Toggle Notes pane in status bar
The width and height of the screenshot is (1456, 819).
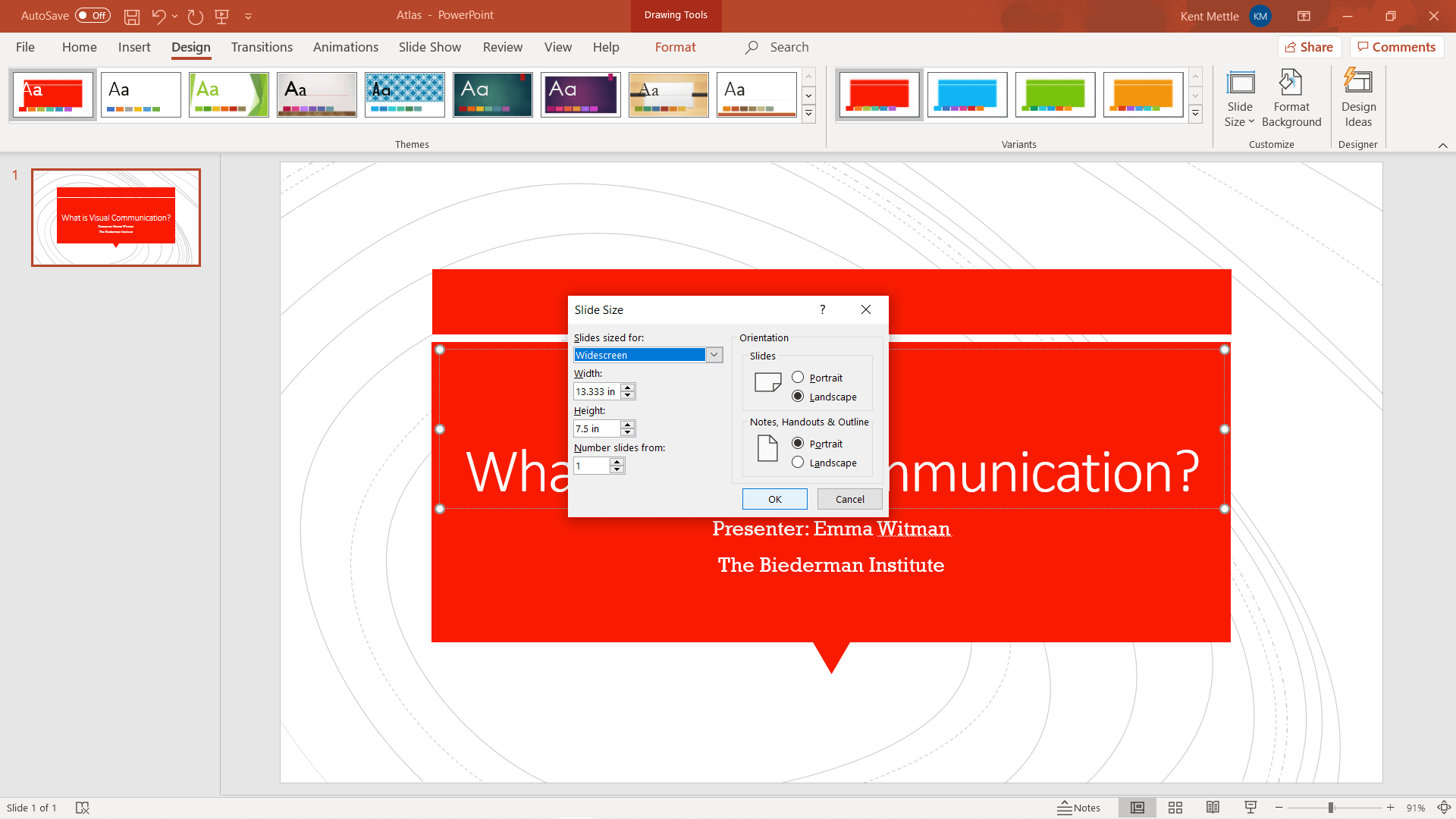click(x=1079, y=808)
